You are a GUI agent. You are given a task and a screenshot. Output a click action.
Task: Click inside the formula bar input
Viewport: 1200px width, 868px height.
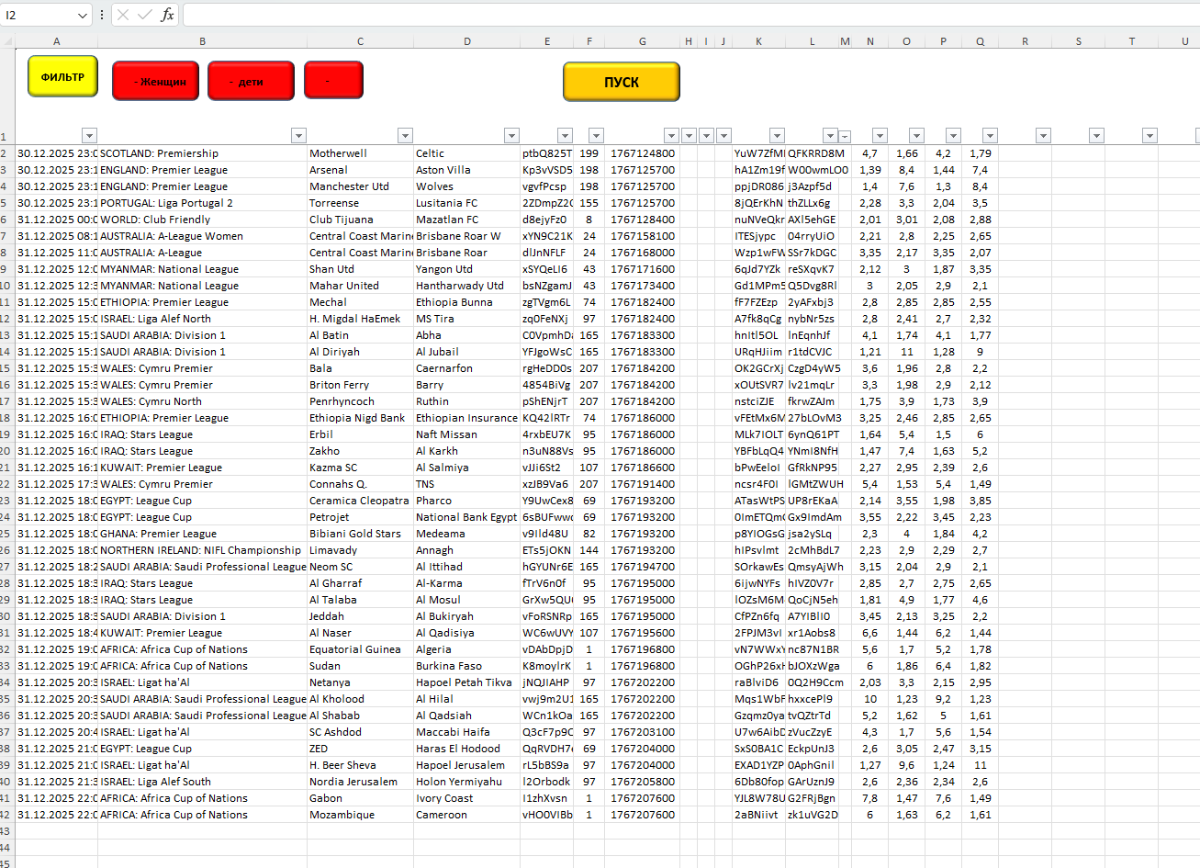tap(680, 15)
